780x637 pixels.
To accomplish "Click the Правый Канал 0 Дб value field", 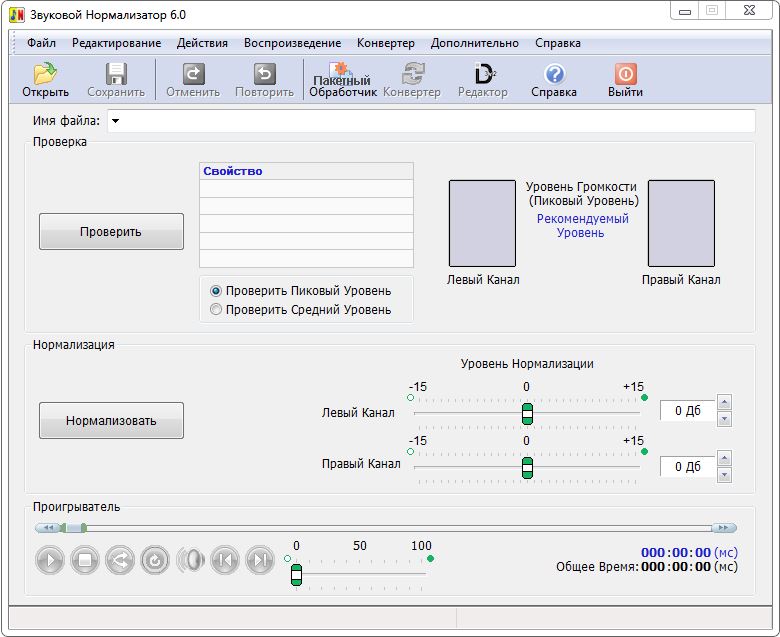I will click(x=687, y=466).
